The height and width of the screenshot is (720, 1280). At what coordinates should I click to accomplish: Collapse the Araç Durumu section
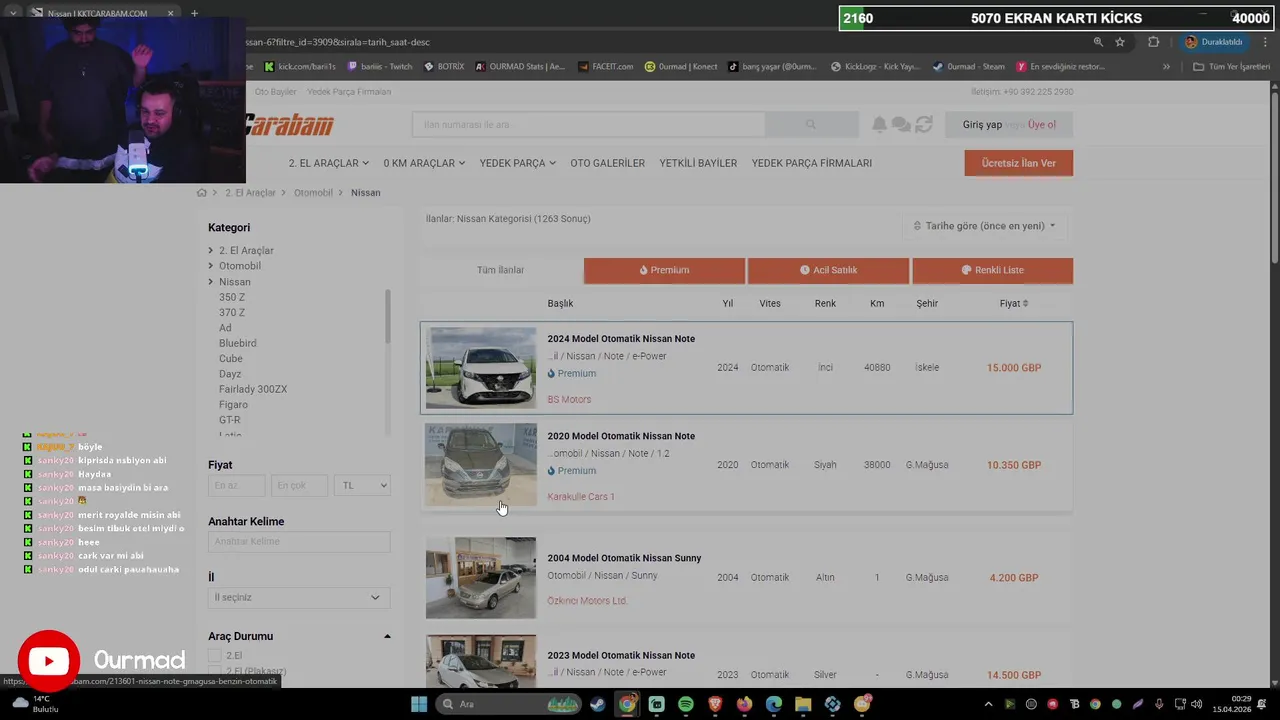point(387,636)
